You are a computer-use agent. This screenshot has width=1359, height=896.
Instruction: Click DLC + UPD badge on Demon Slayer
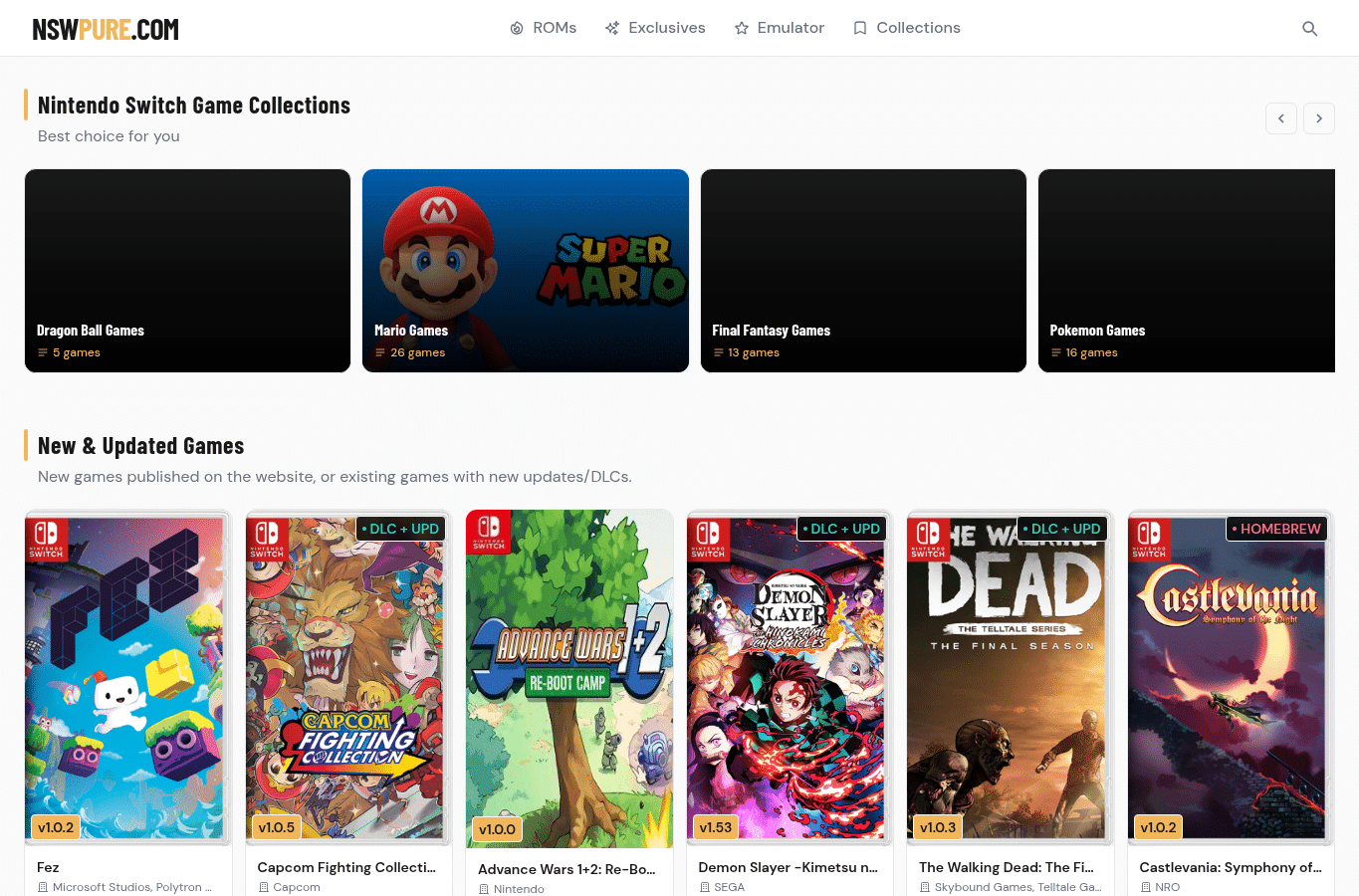(x=841, y=529)
